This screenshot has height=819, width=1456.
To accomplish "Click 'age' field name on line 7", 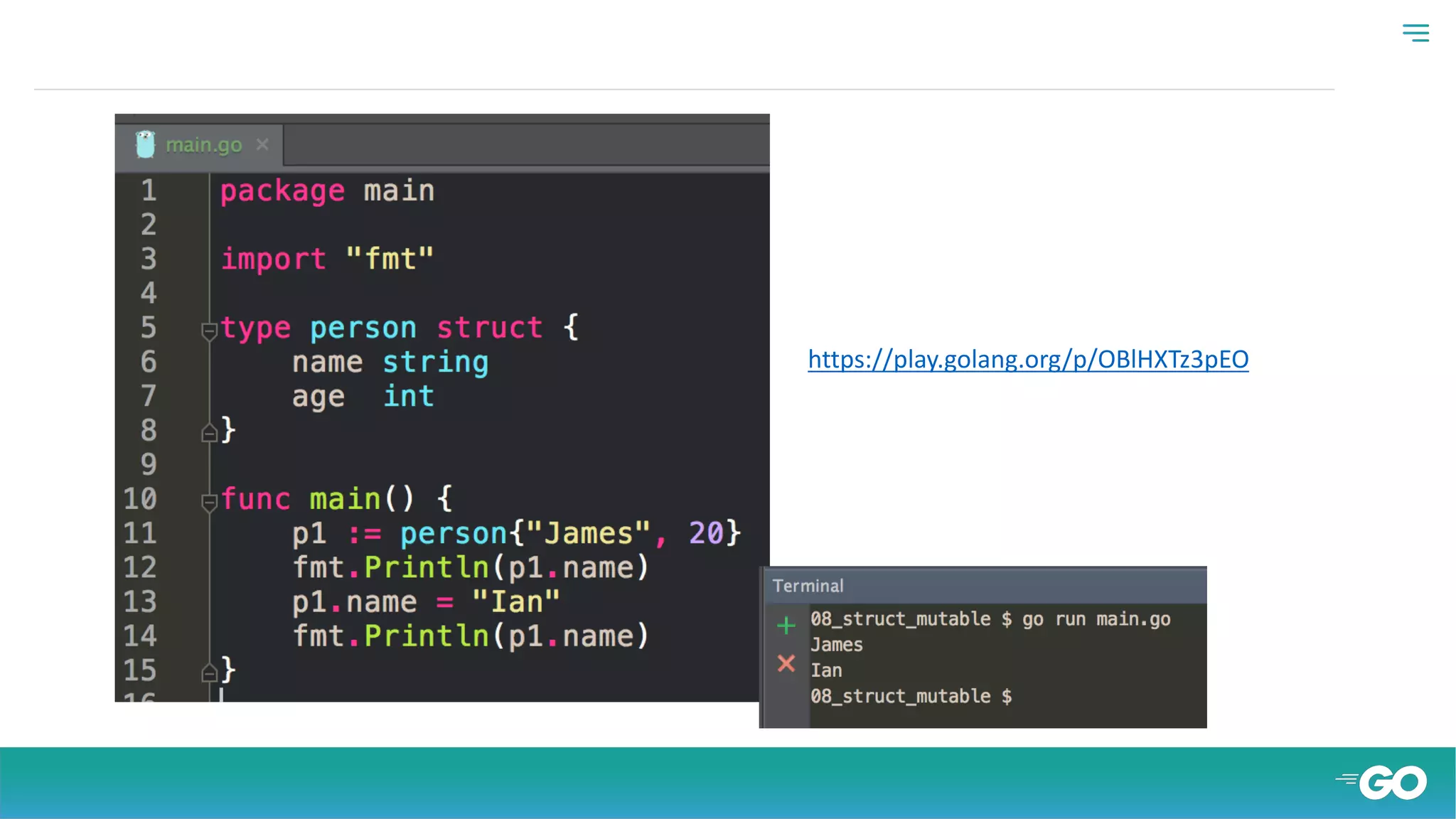I will 318,397.
